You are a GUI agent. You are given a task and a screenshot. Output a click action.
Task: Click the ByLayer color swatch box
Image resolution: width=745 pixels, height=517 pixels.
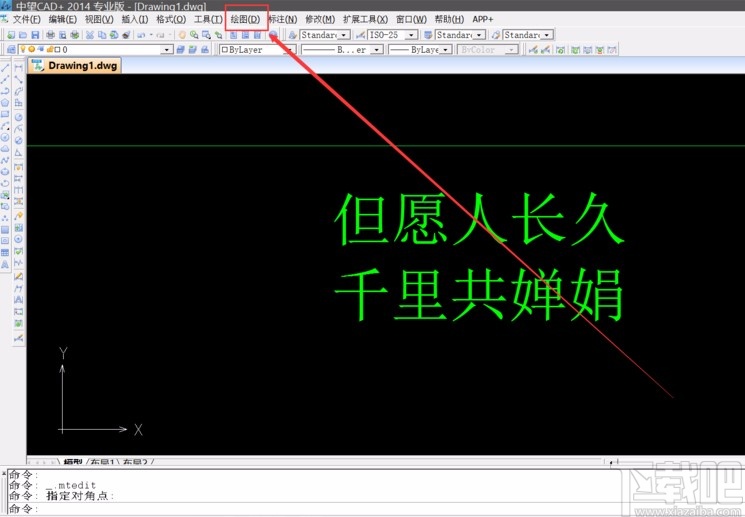[224, 49]
